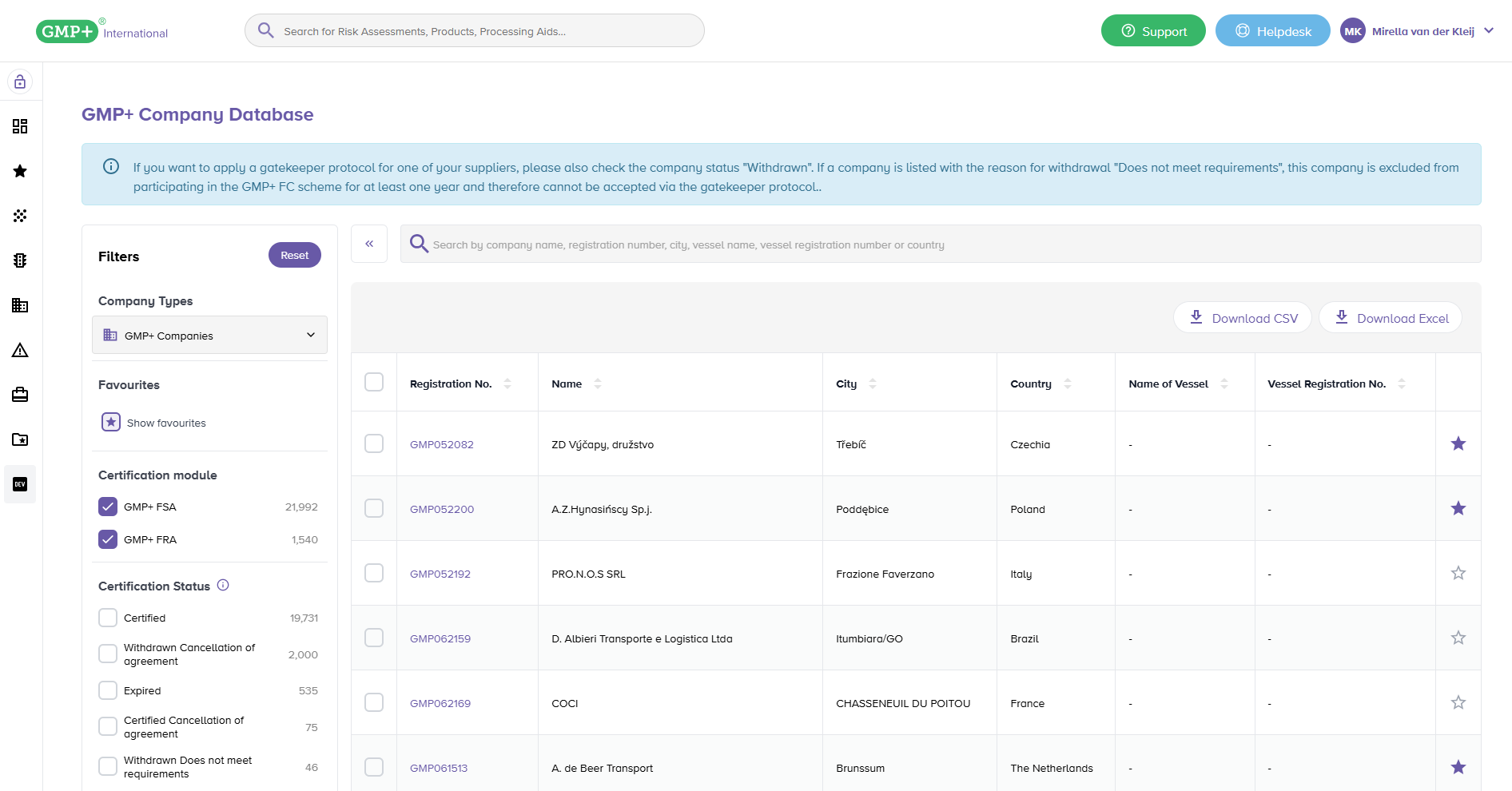The width and height of the screenshot is (1512, 791).
Task: Uncheck the GMP+ FSA certification module
Action: tap(108, 507)
